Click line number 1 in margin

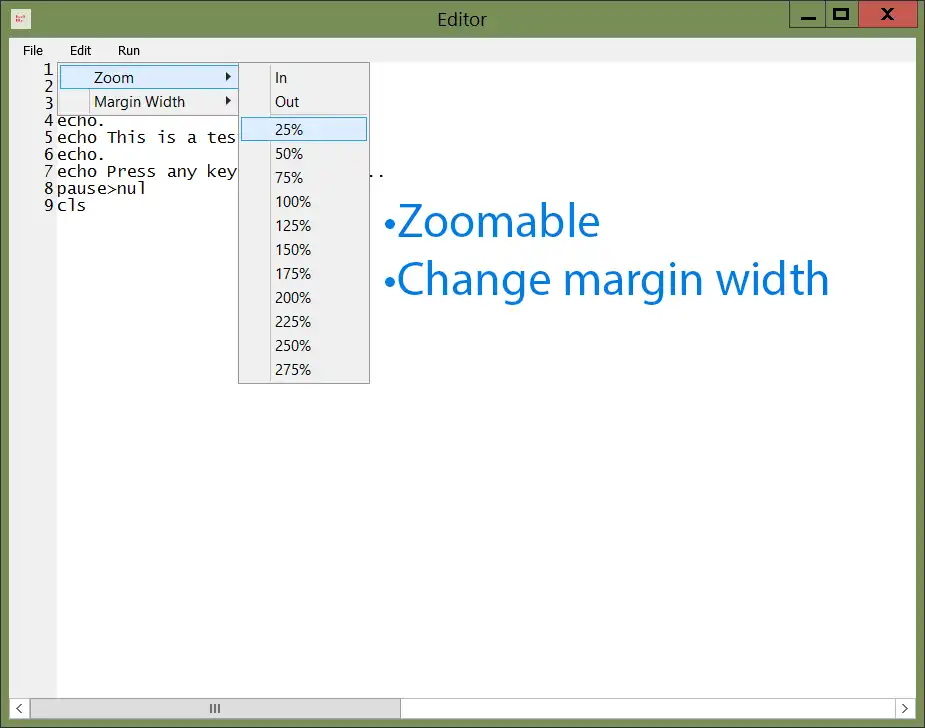[48, 70]
